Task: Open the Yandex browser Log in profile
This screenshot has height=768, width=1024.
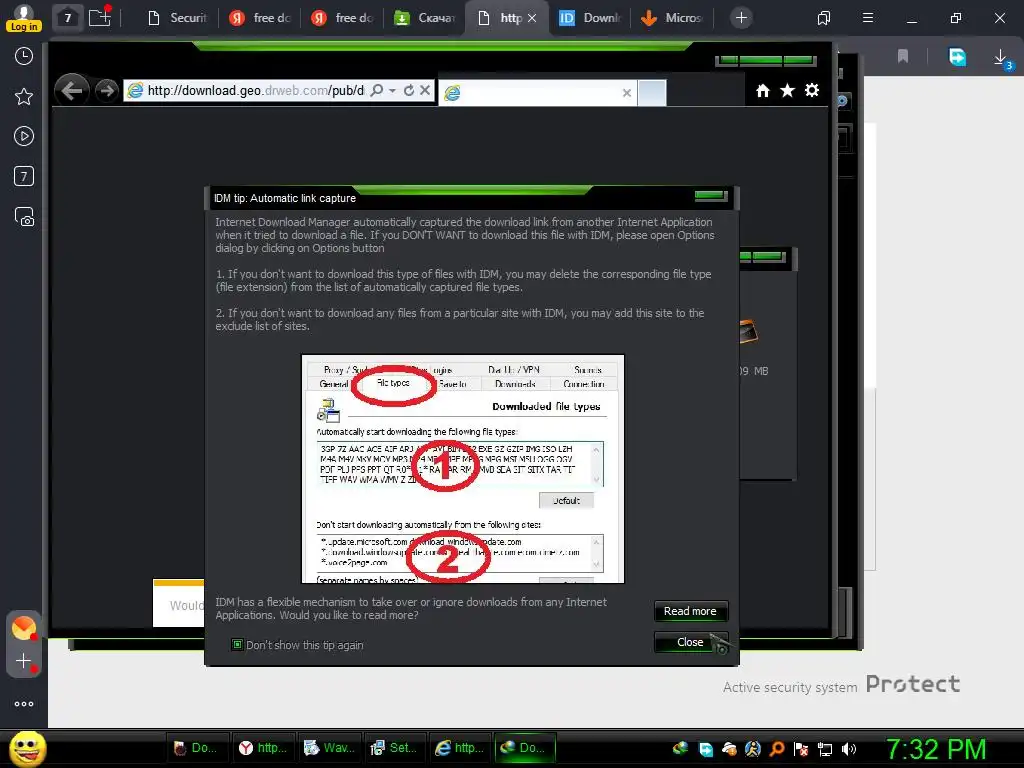Action: click(24, 18)
